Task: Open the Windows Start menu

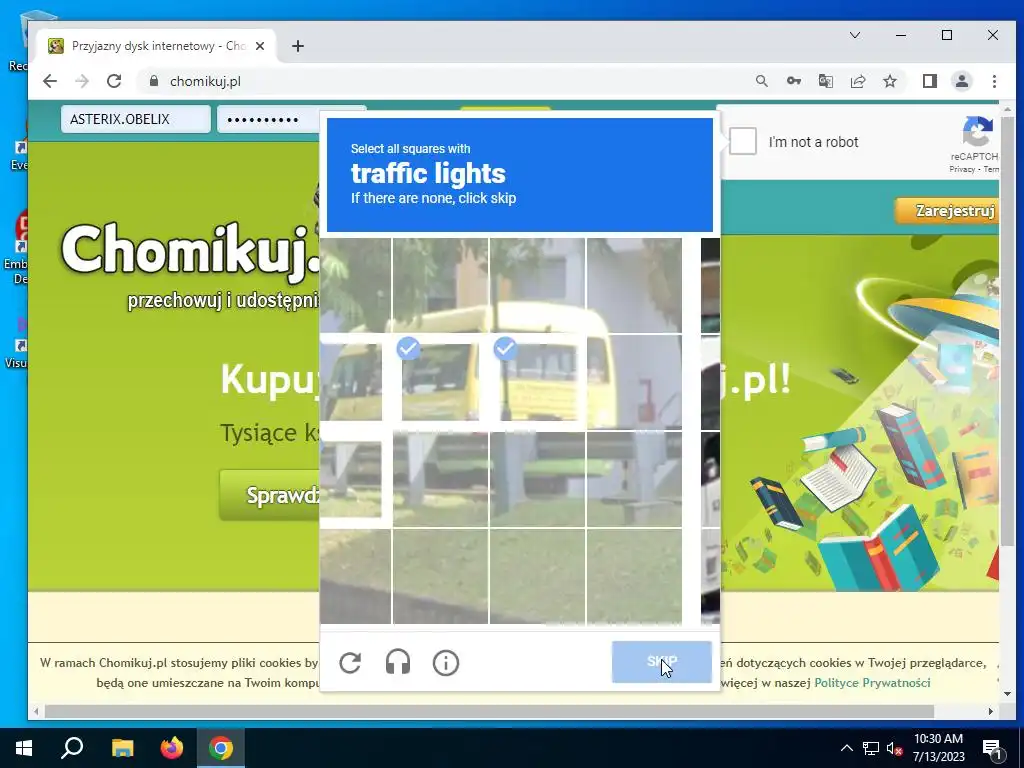Action: tap(24, 748)
